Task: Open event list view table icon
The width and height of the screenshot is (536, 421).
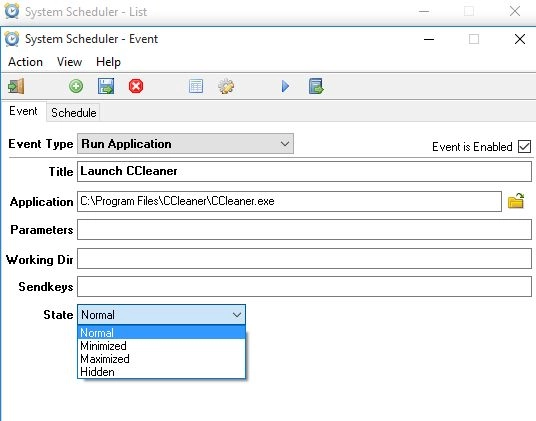Action: tap(196, 86)
